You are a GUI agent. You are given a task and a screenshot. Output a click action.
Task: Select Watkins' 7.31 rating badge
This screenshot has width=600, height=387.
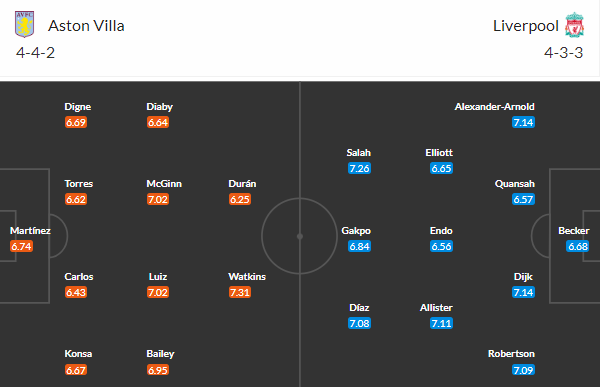point(240,292)
